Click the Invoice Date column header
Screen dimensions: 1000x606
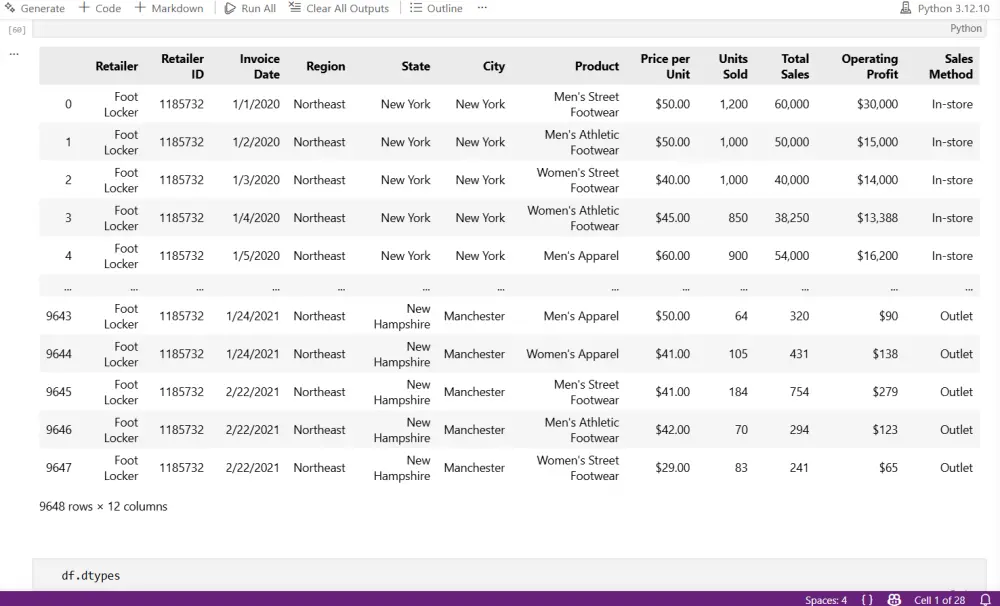point(260,66)
